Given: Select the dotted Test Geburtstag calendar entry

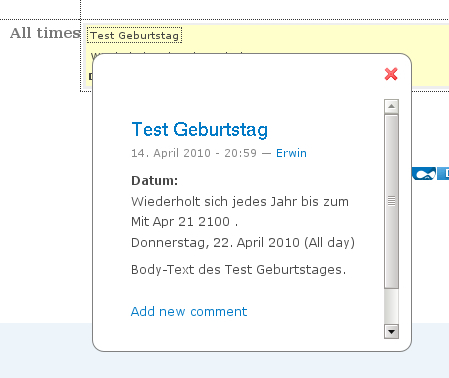Looking at the screenshot, I should tap(134, 35).
